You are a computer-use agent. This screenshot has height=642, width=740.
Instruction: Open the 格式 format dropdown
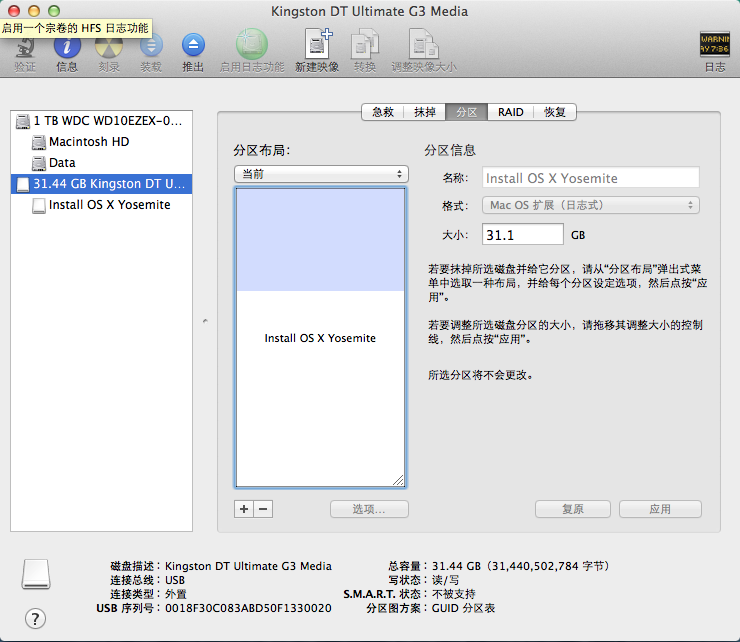click(590, 205)
